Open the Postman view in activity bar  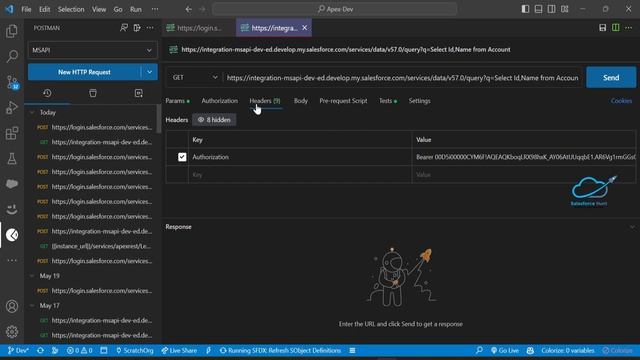[12, 235]
